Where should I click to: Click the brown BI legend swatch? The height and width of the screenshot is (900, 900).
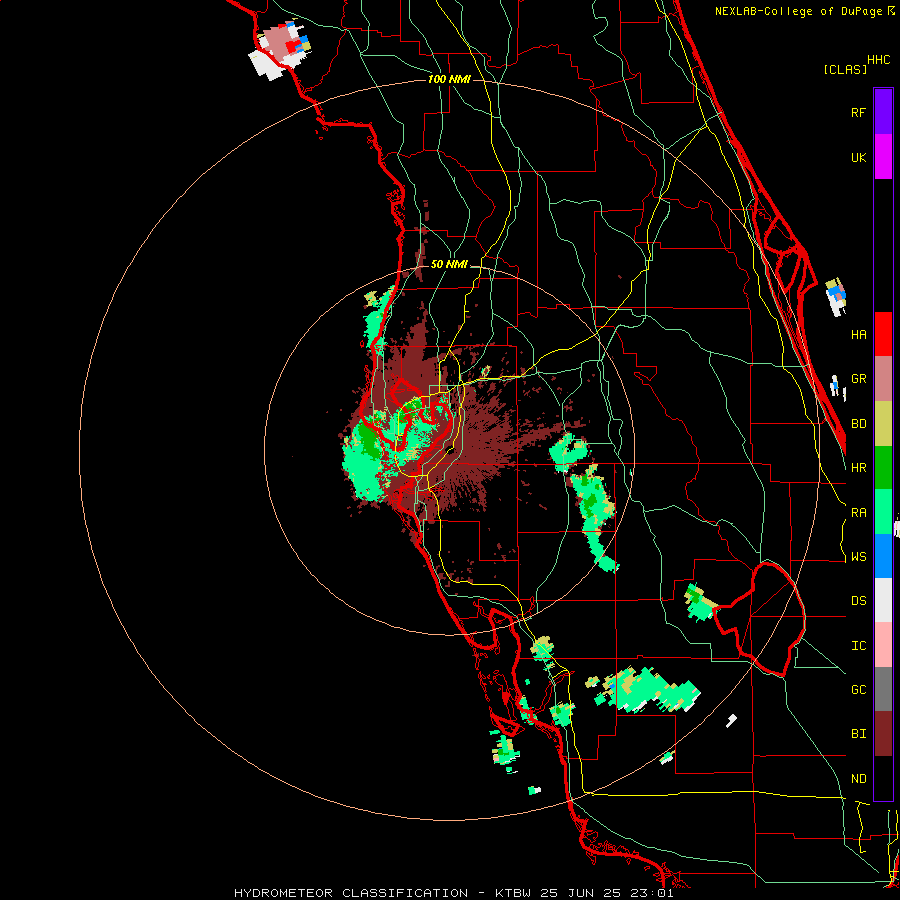tap(883, 734)
